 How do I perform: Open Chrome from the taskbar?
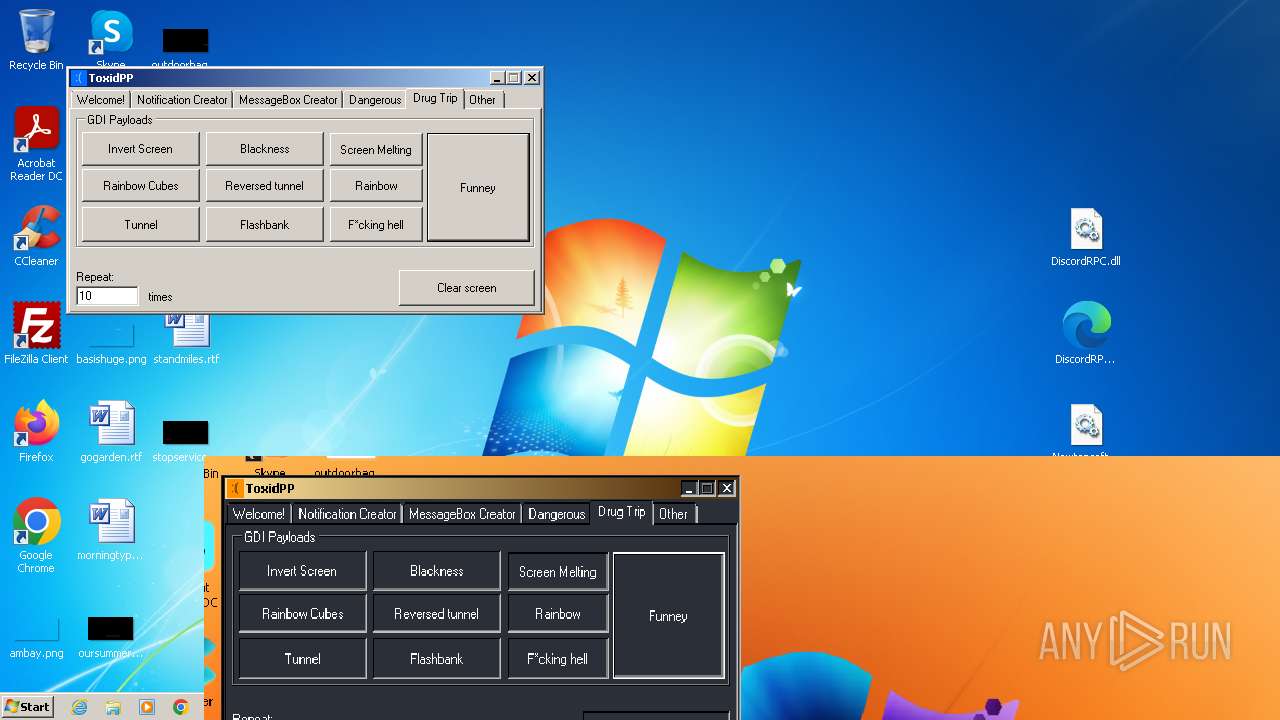[x=180, y=707]
